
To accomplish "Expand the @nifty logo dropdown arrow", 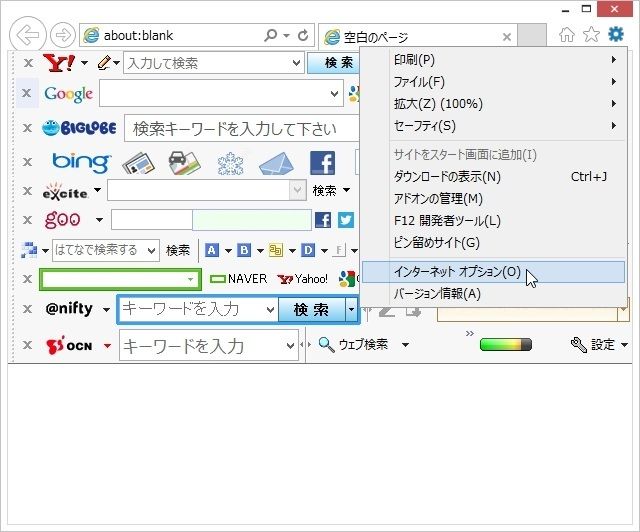I will [x=107, y=309].
